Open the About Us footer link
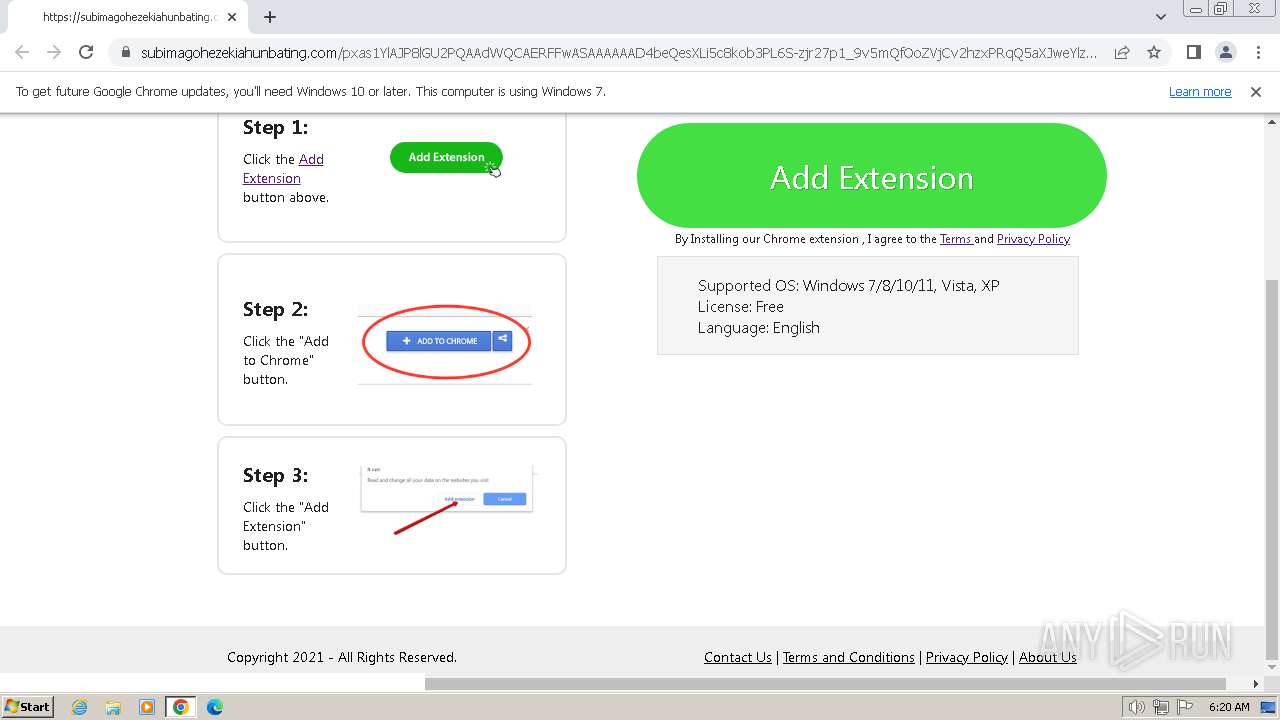1280x720 pixels. pos(1047,657)
